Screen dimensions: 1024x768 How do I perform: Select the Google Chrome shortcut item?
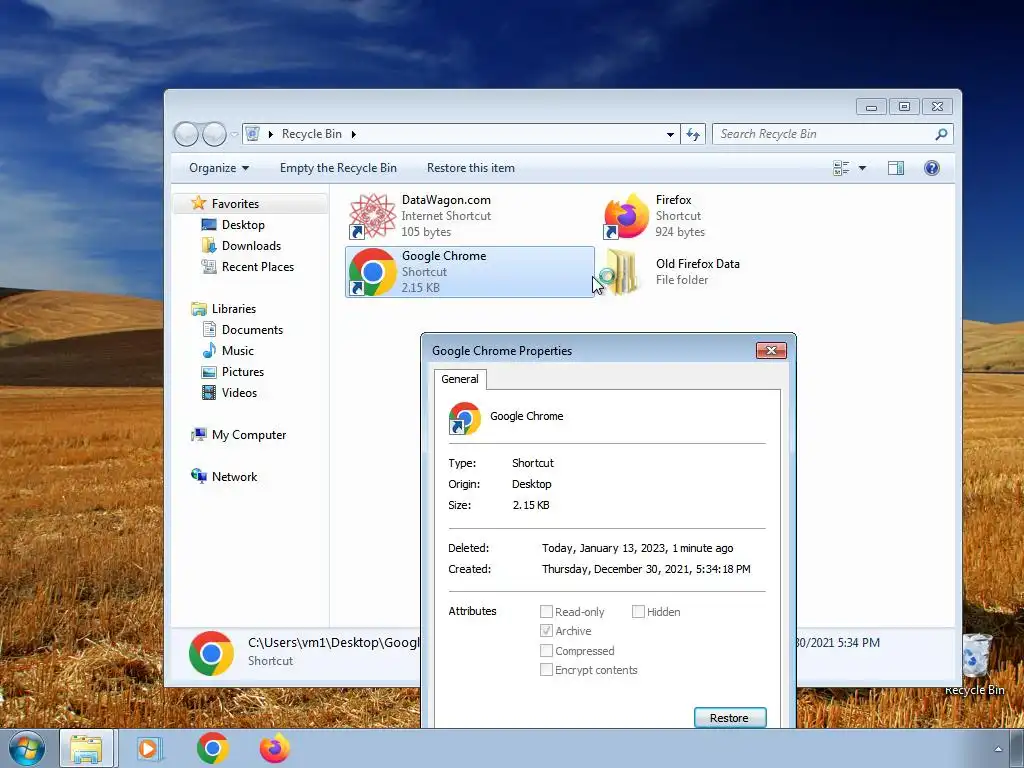click(x=470, y=272)
